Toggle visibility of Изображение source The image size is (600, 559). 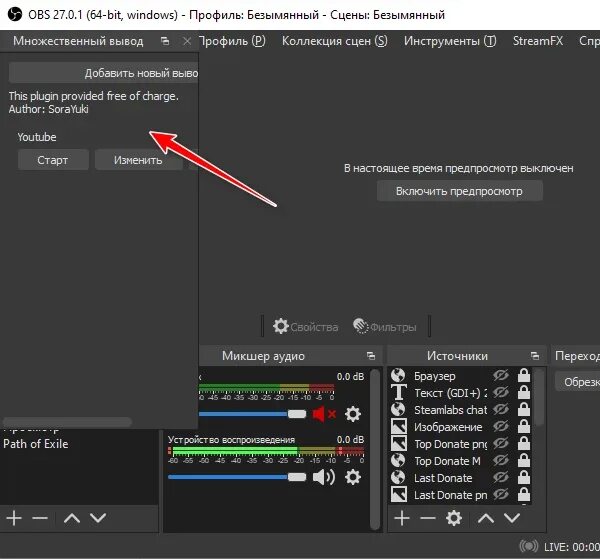point(501,426)
